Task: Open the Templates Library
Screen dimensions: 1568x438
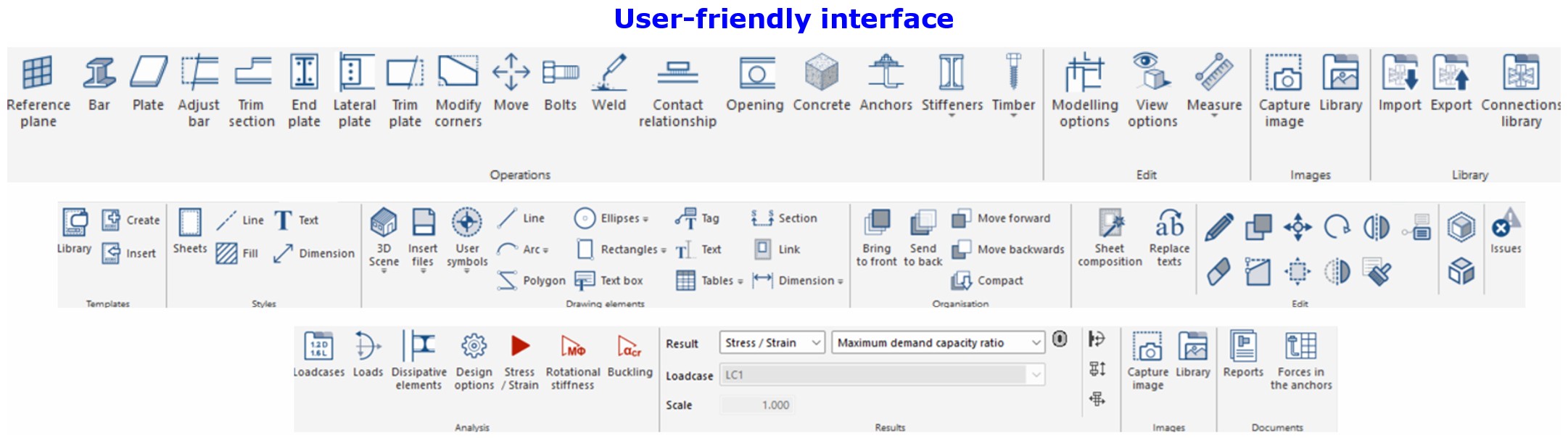Action: (x=75, y=232)
